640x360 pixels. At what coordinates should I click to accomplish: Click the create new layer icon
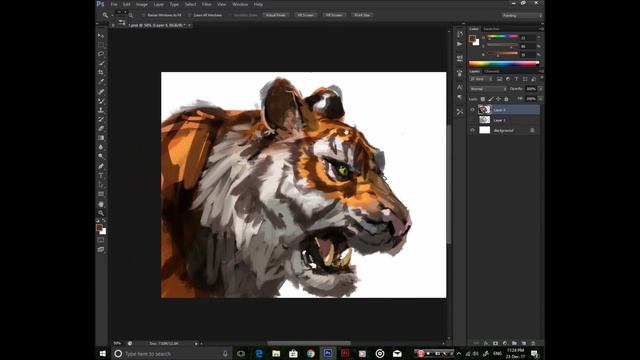(x=524, y=343)
